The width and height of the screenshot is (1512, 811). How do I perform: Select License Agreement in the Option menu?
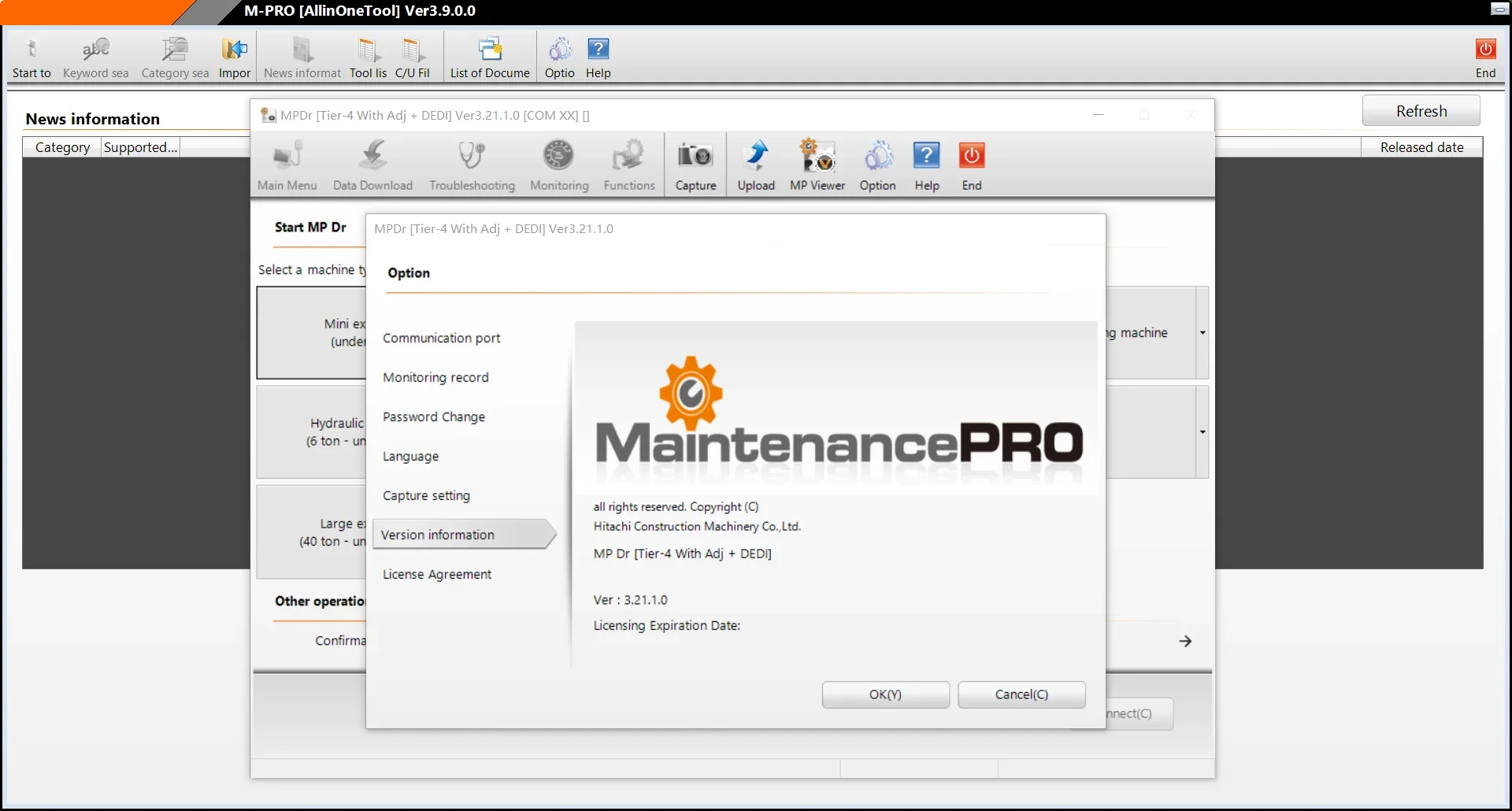437,574
